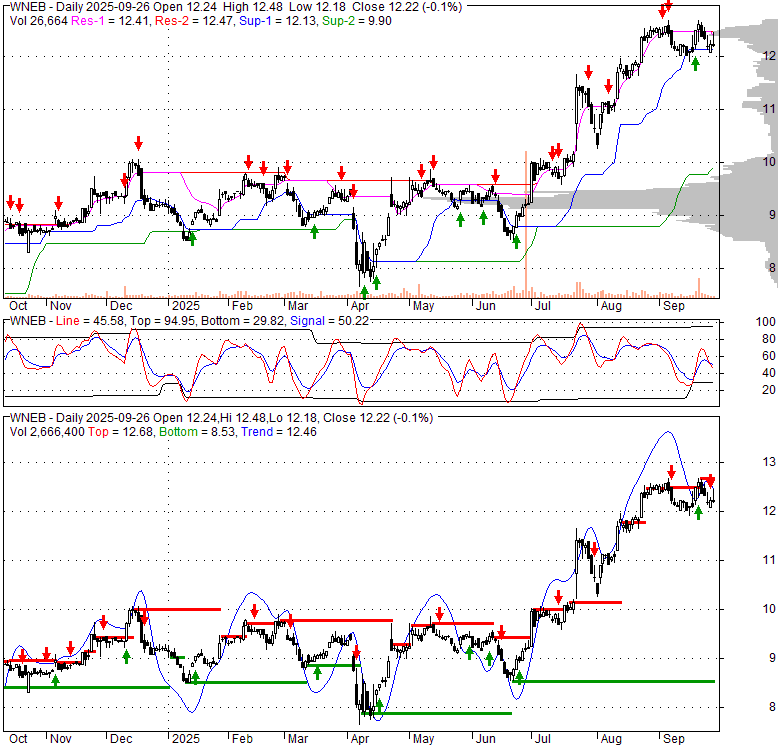Click 'Close 12.22 (-0.1%)' in top chart title
The height and width of the screenshot is (745, 780).
(x=407, y=7)
